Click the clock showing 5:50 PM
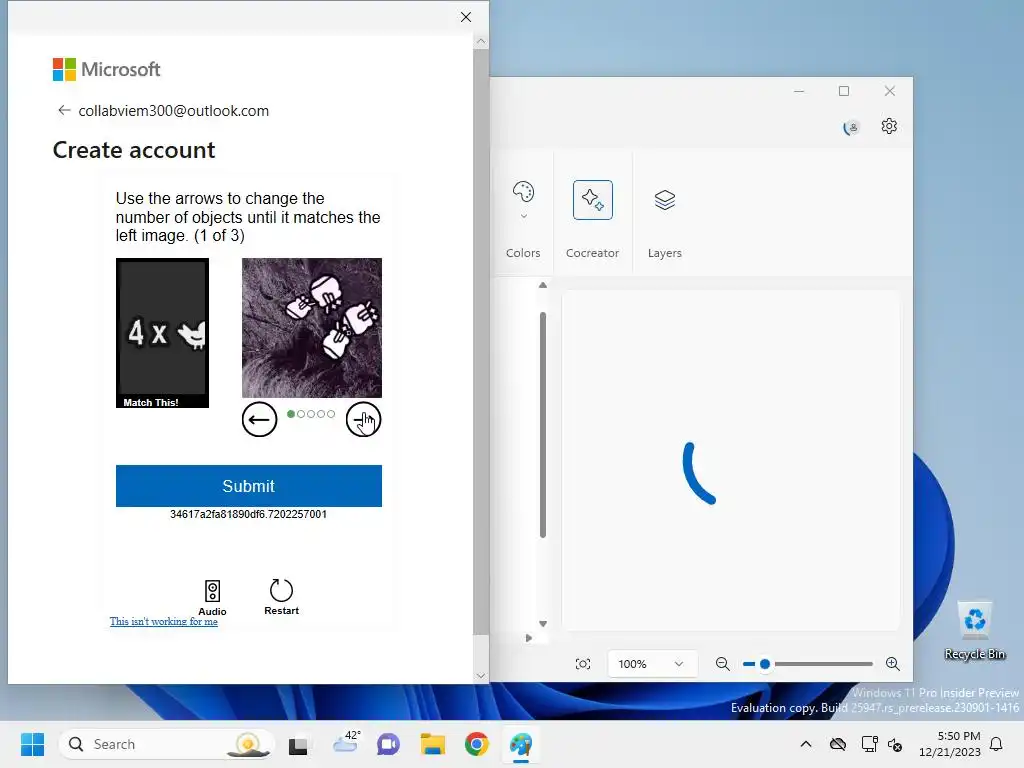1024x768 pixels. tap(950, 744)
